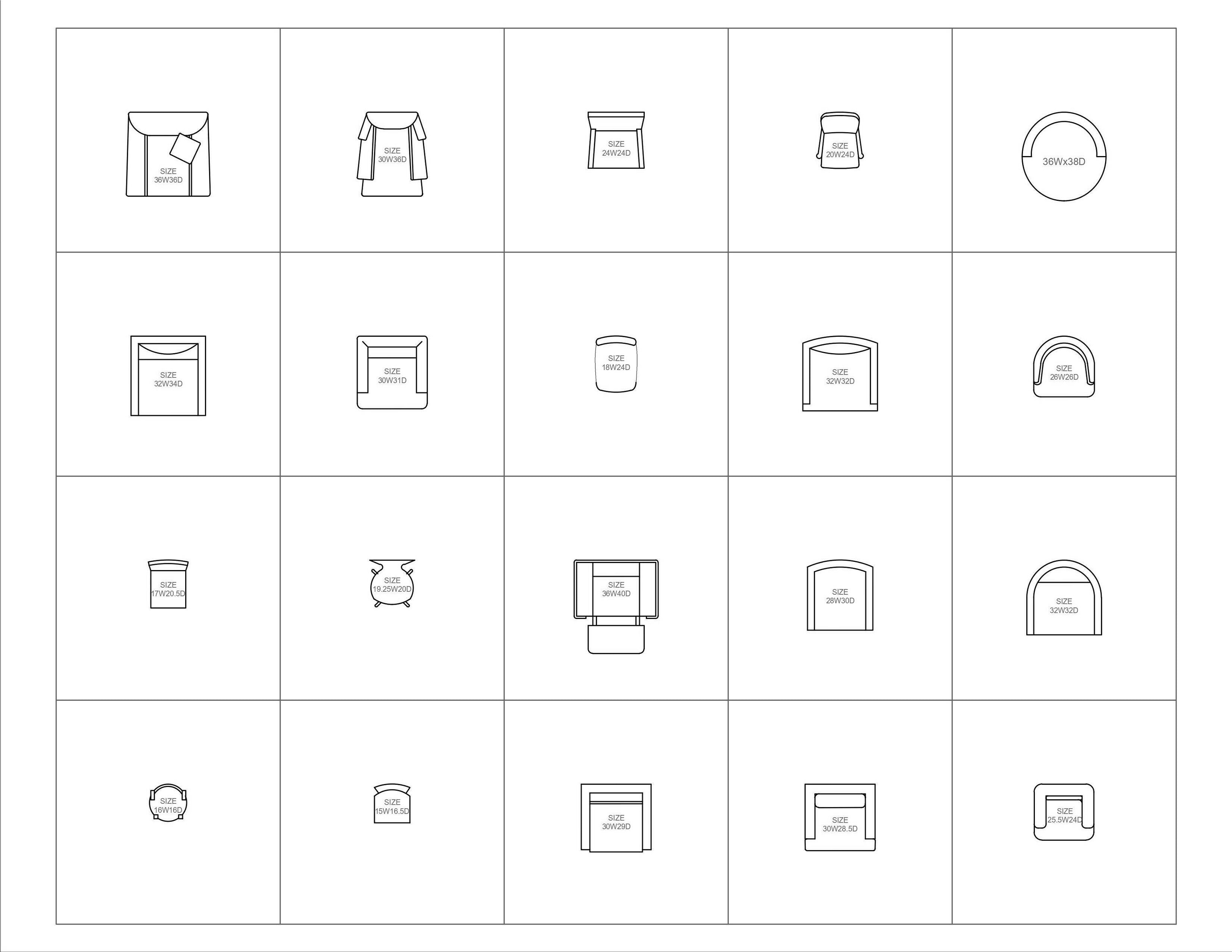This screenshot has height=952, width=1232.
Task: Select the 15W16.5D small chair
Action: point(392,803)
